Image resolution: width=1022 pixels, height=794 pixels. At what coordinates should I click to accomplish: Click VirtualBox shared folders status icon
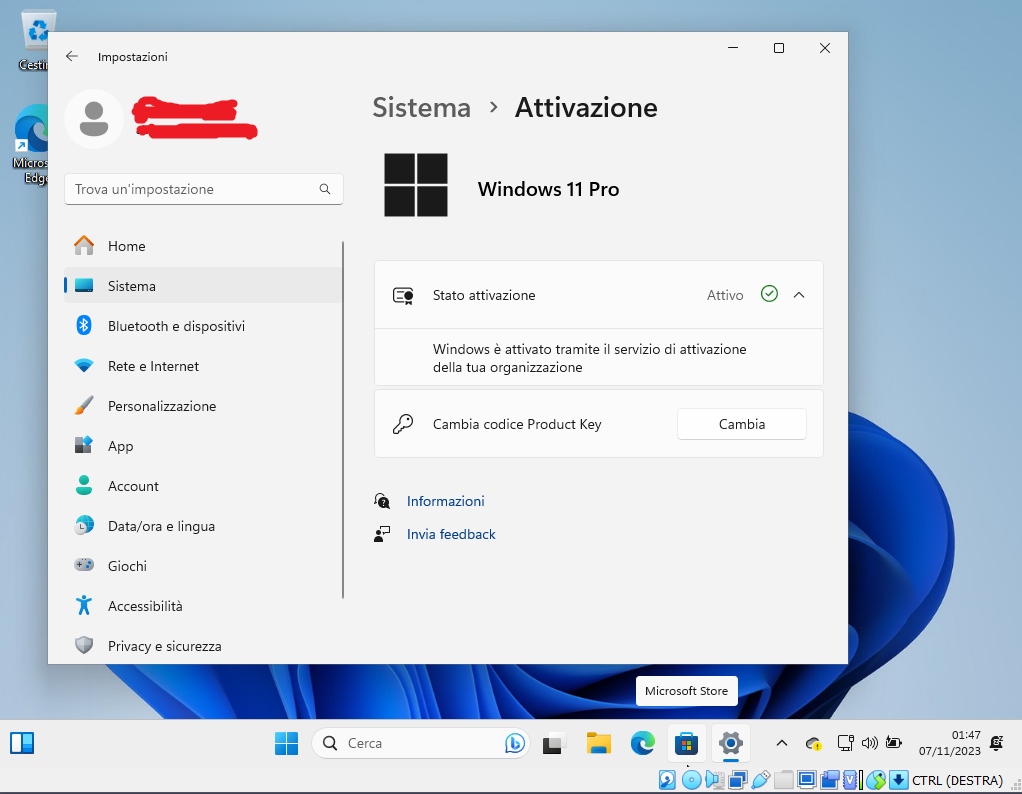tap(784, 780)
